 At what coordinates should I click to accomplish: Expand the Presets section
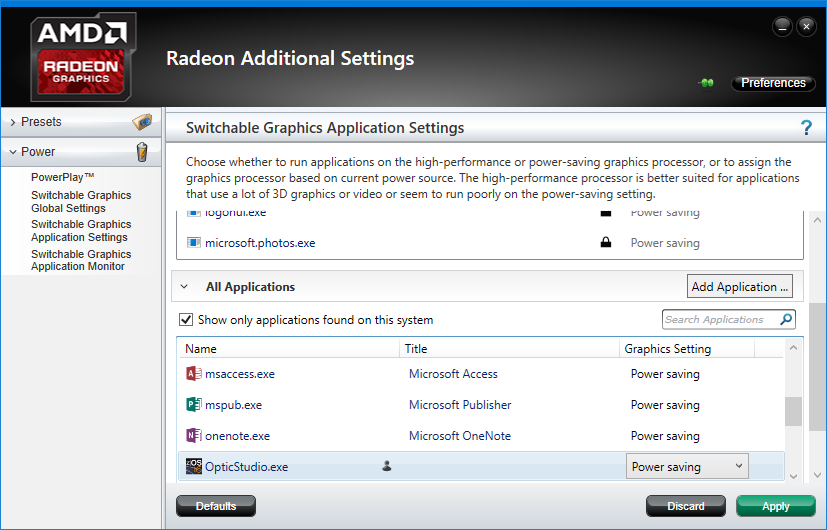pyautogui.click(x=13, y=122)
